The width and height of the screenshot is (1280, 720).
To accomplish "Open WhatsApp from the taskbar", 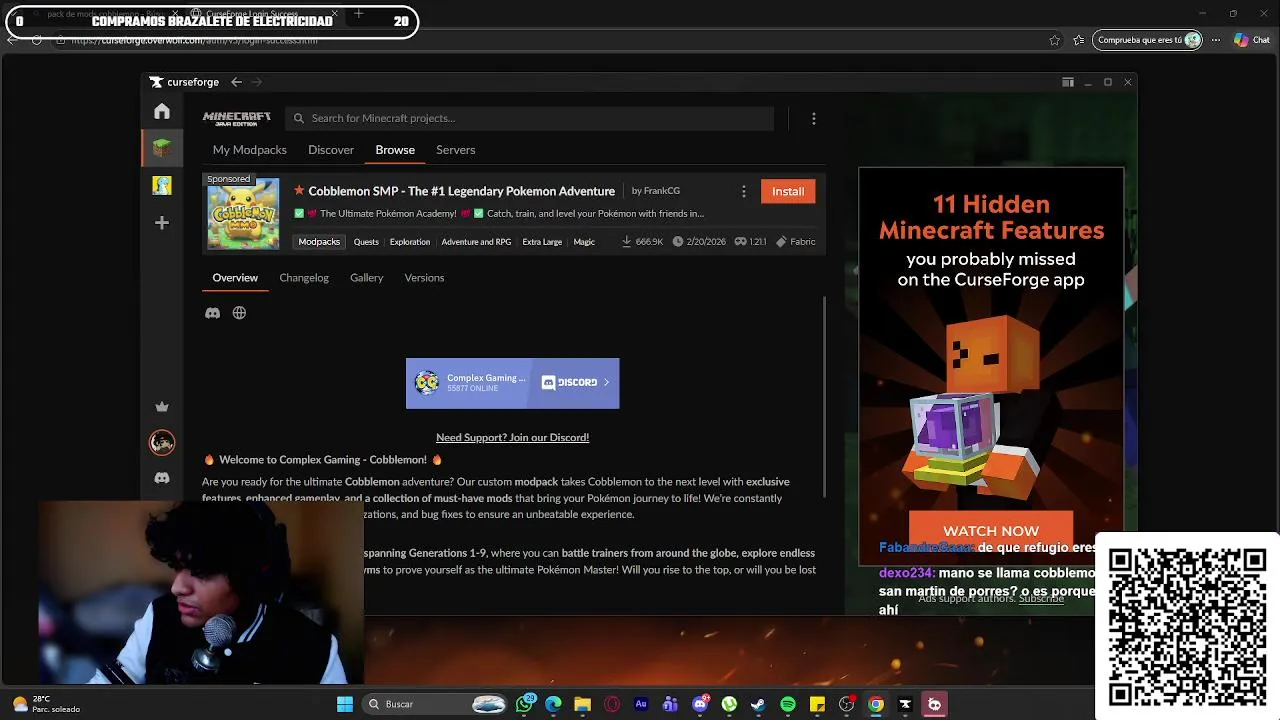I will [525, 704].
